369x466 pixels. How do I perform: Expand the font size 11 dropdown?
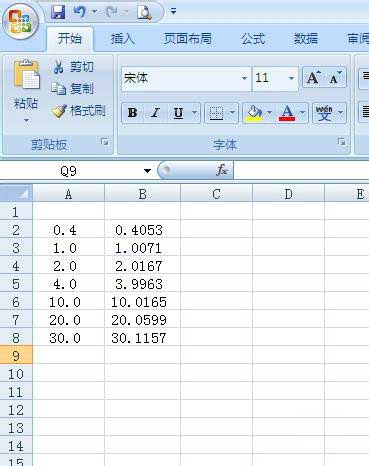click(291, 78)
